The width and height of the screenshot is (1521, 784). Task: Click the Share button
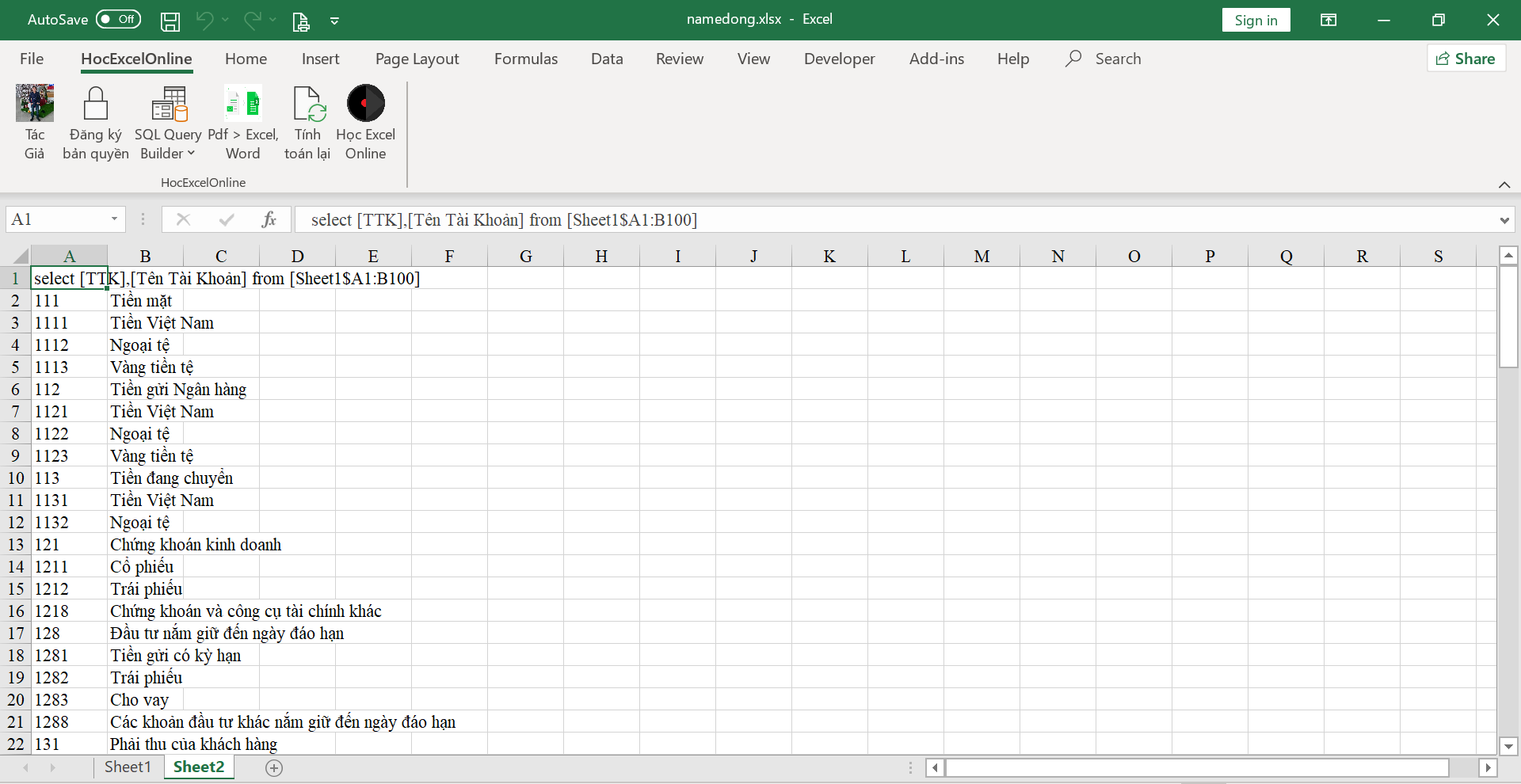[x=1466, y=58]
